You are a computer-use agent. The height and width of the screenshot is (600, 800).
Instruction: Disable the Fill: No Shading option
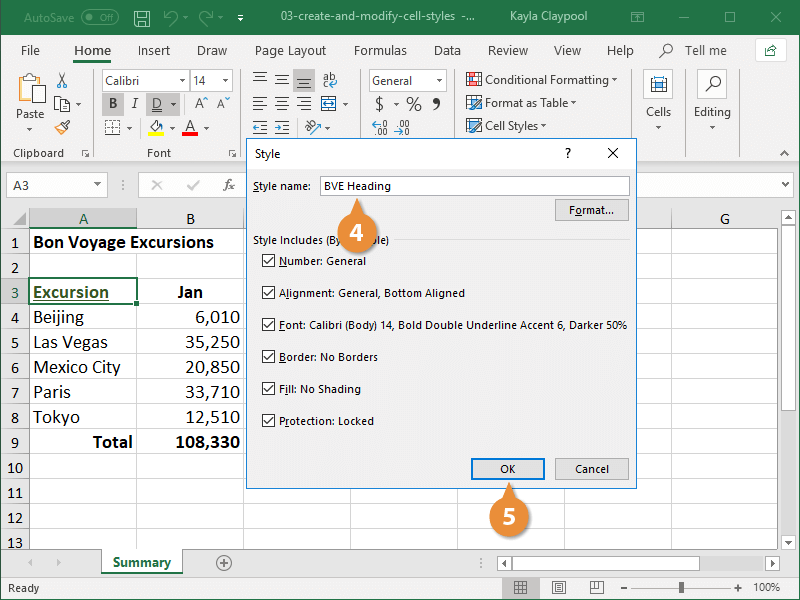coord(268,389)
